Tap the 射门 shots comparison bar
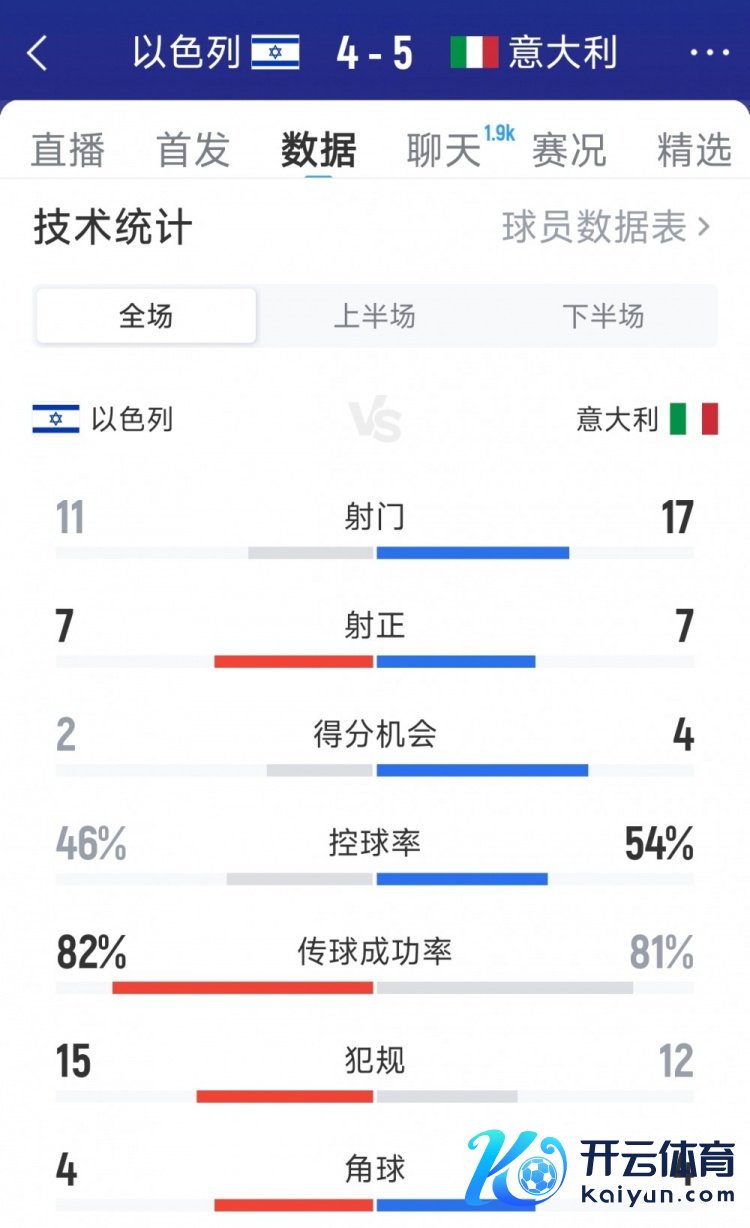Viewport: 750px width, 1228px height. tap(375, 553)
